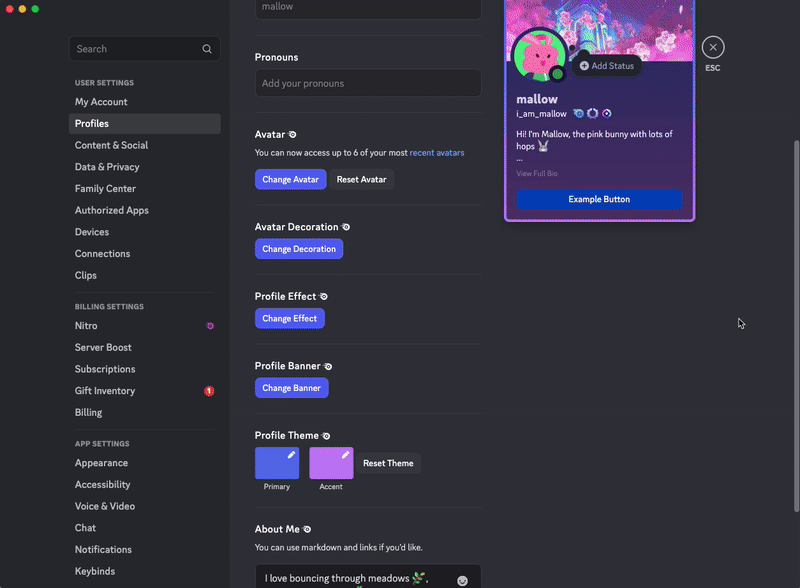Focus the settings Search field
800x588 pixels.
coord(145,49)
